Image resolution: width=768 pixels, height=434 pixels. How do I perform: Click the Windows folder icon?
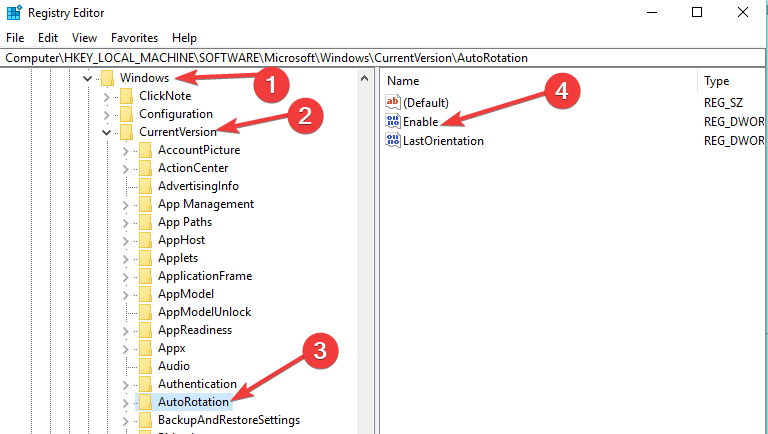coord(107,78)
